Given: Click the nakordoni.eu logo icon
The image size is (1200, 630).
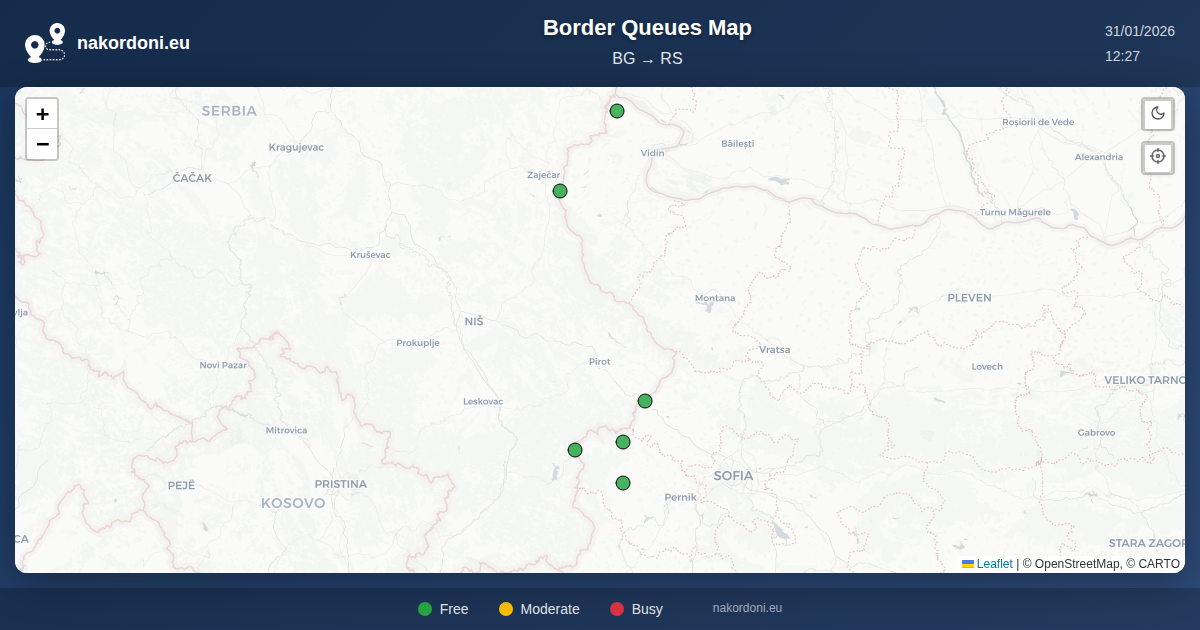Looking at the screenshot, I should 45,43.
